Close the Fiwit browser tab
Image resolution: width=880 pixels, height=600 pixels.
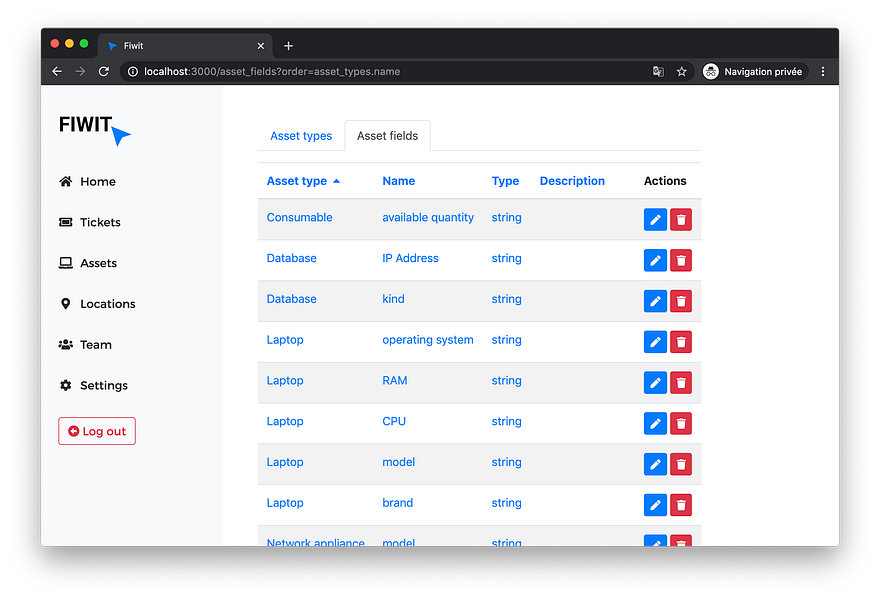click(x=260, y=46)
